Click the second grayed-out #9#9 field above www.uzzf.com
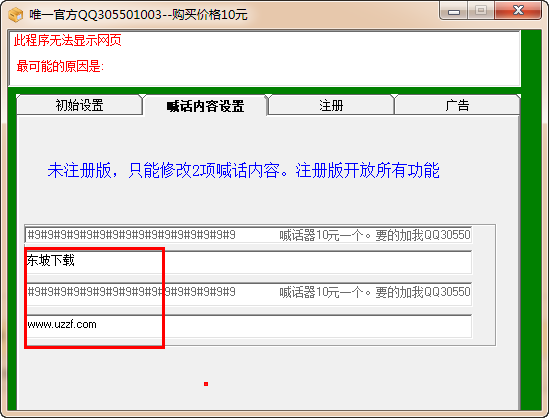Viewport: 549px width, 418px height. [248, 294]
